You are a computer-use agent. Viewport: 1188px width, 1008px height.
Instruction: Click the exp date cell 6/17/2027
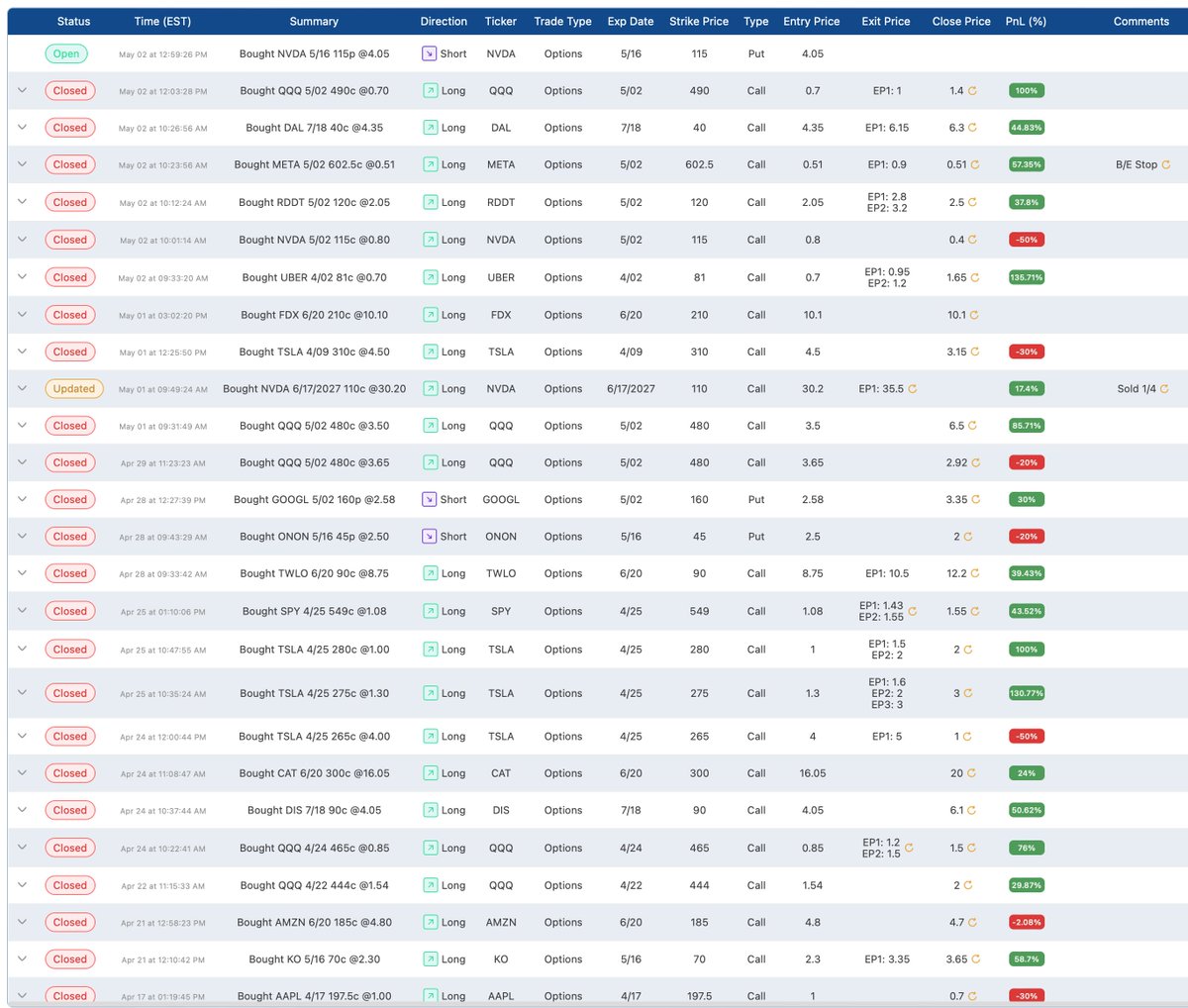tap(631, 389)
